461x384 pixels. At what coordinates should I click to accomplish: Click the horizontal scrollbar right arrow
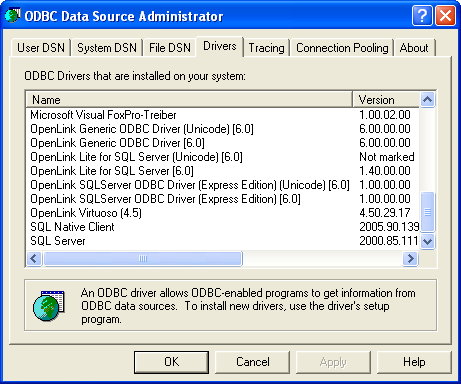click(411, 258)
